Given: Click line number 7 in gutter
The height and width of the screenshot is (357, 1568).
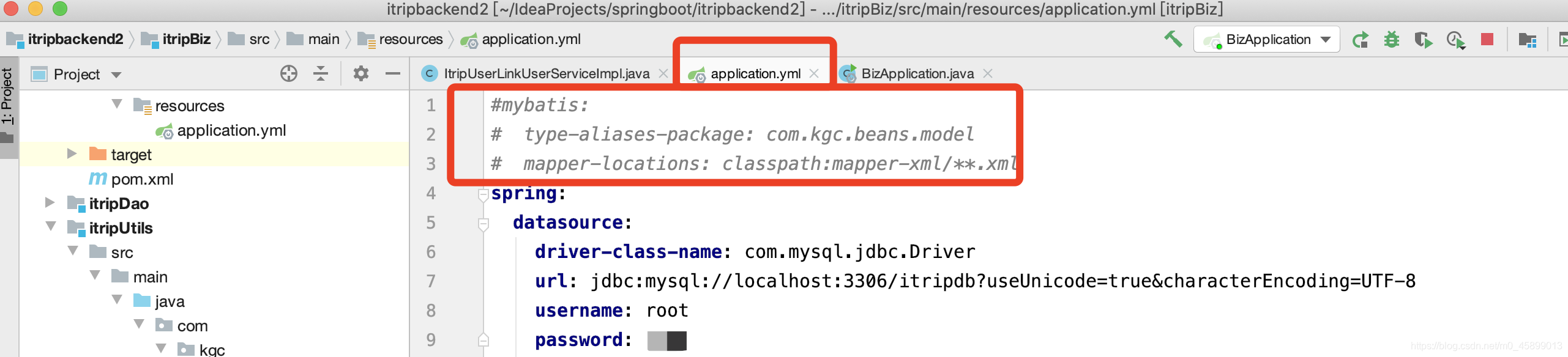Looking at the screenshot, I should tap(431, 281).
